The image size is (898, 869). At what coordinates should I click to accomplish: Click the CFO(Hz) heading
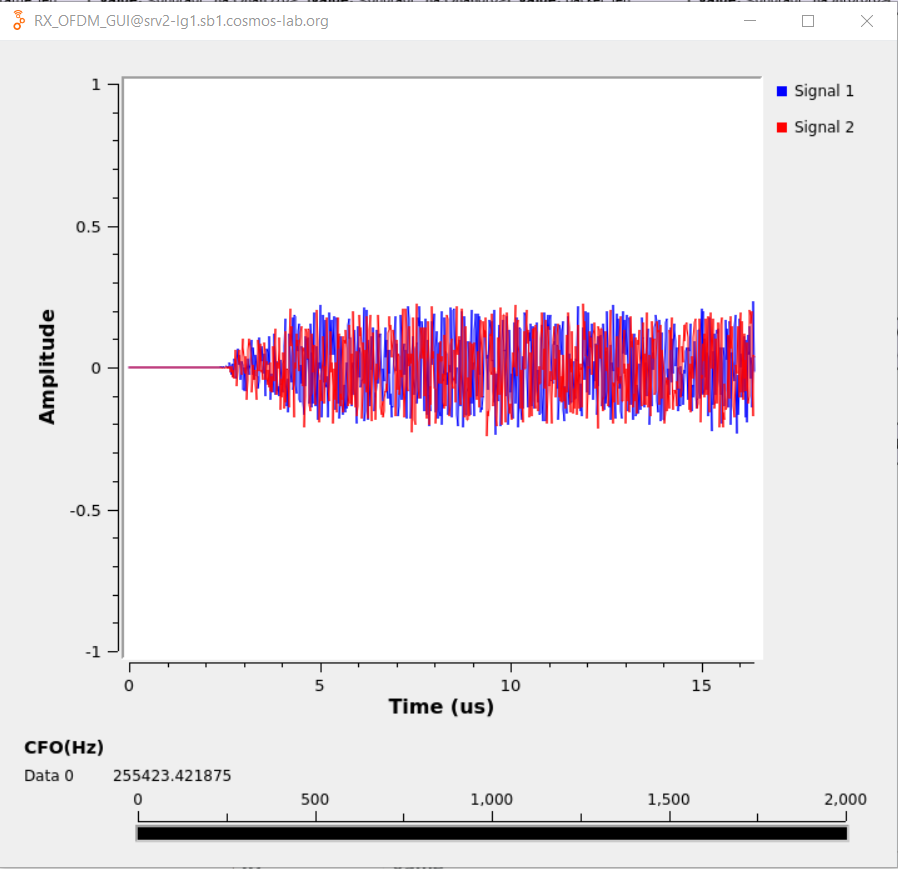[x=64, y=747]
